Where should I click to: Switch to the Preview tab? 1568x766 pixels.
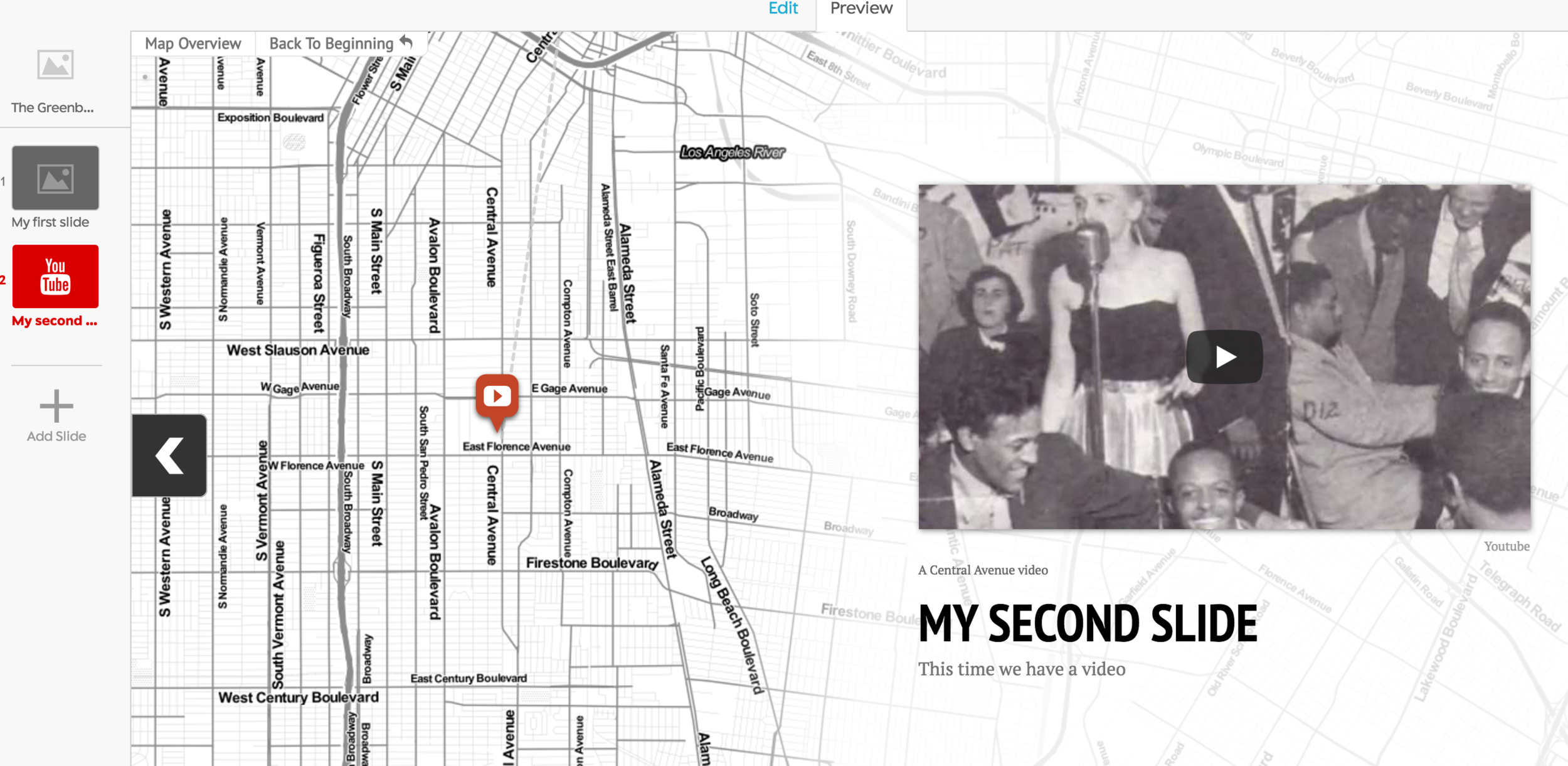(861, 9)
